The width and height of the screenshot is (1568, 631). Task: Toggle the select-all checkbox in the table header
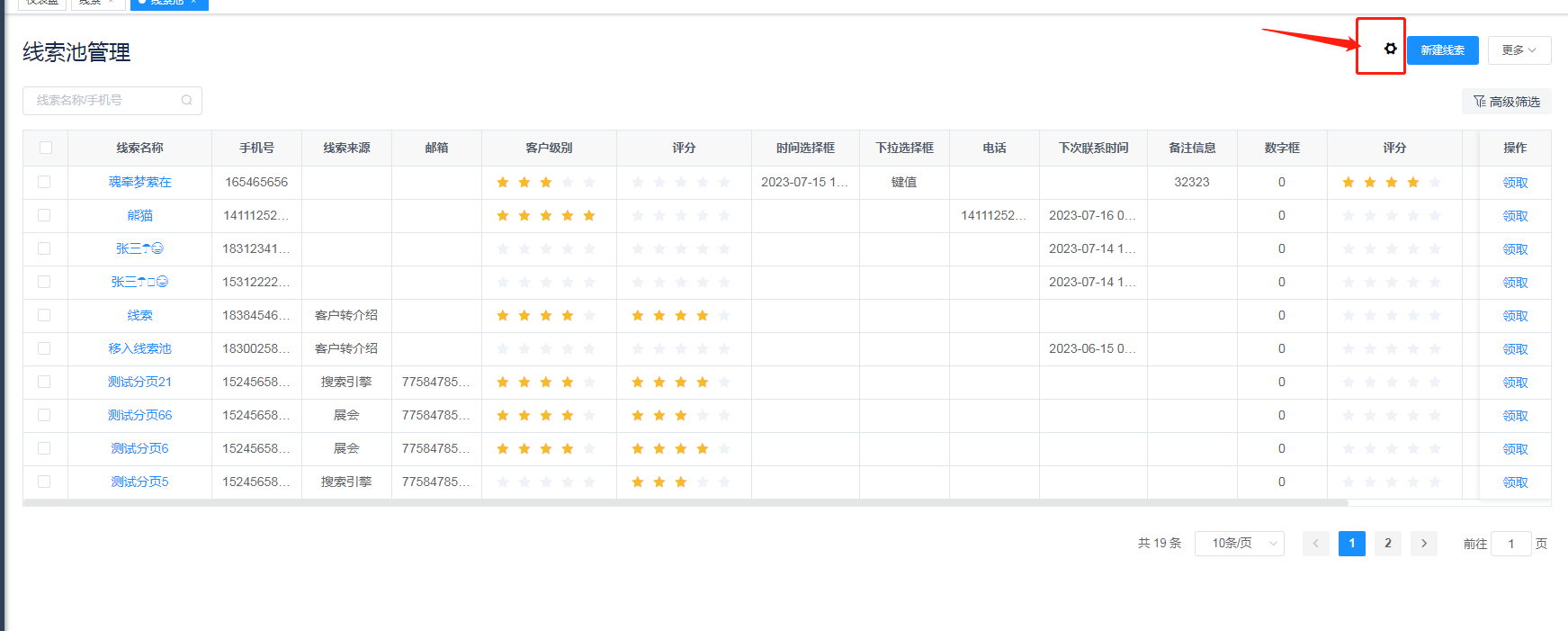(x=46, y=148)
